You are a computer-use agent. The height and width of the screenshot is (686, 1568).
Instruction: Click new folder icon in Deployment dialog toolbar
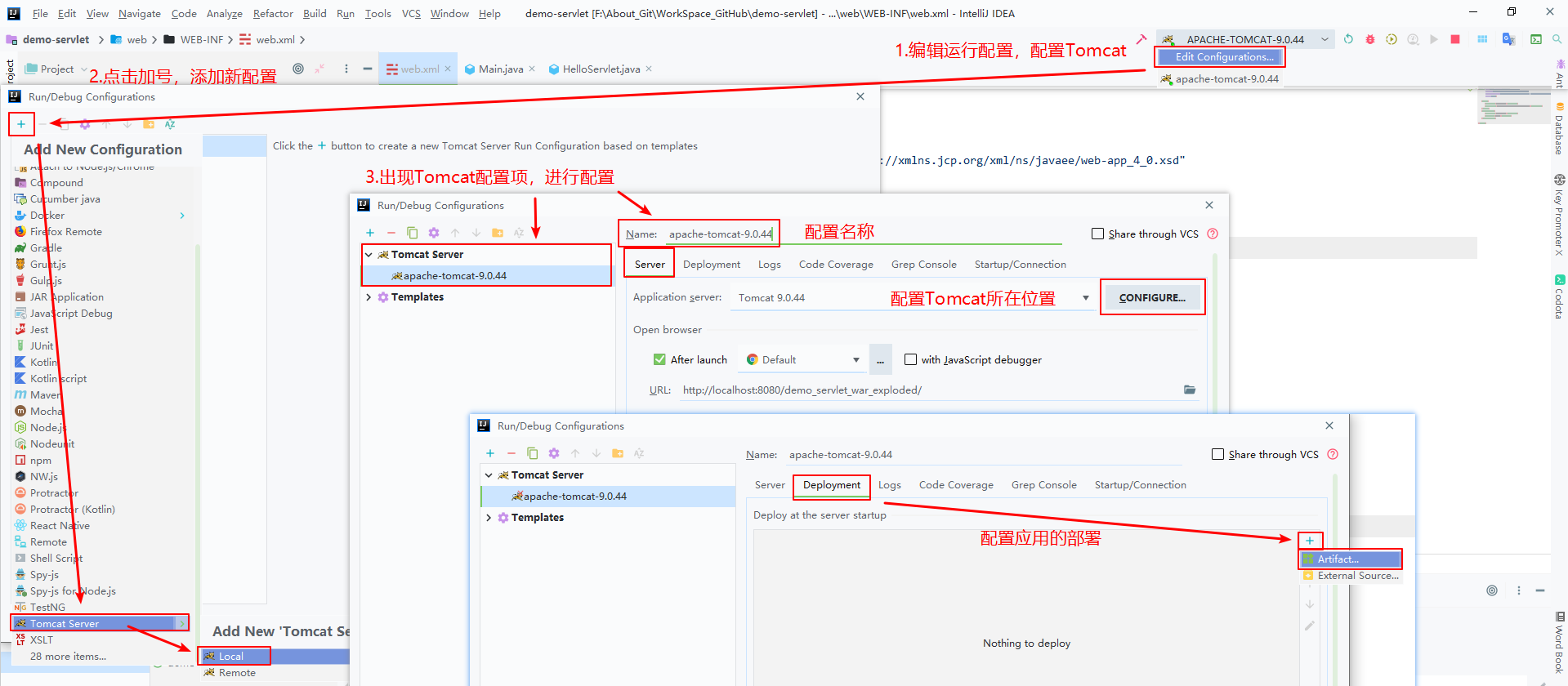click(618, 453)
